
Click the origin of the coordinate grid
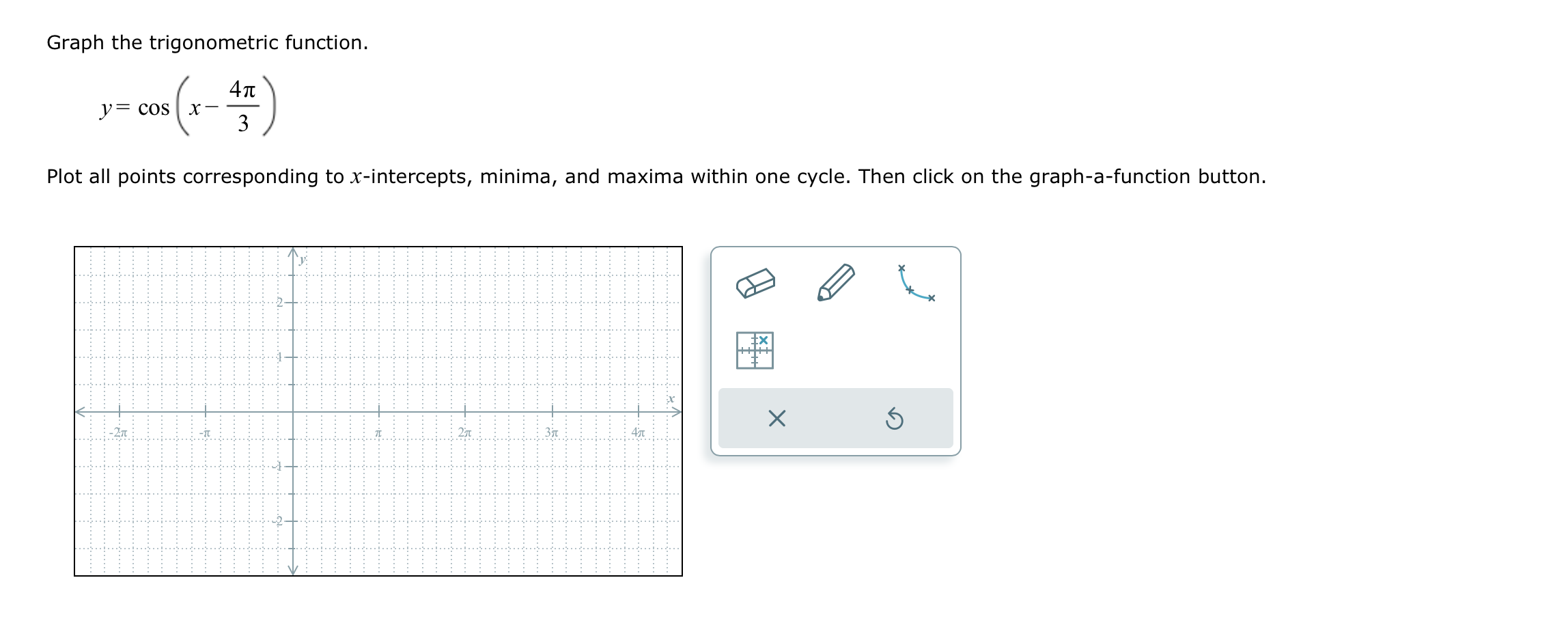tap(292, 413)
